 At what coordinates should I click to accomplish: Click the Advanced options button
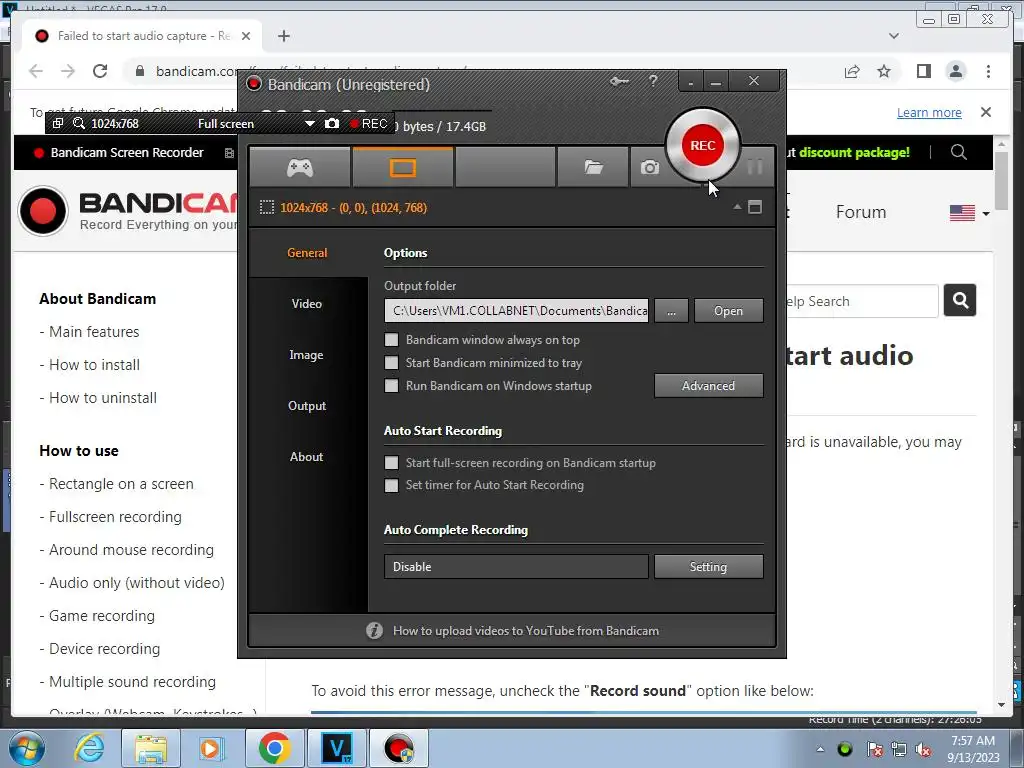(709, 386)
